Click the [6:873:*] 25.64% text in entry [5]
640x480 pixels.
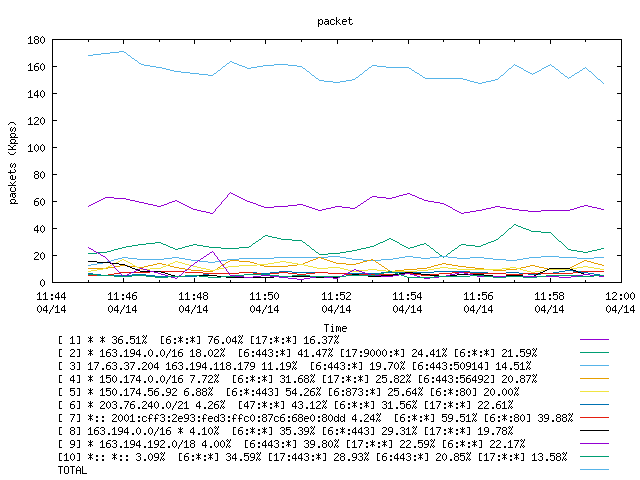point(376,392)
